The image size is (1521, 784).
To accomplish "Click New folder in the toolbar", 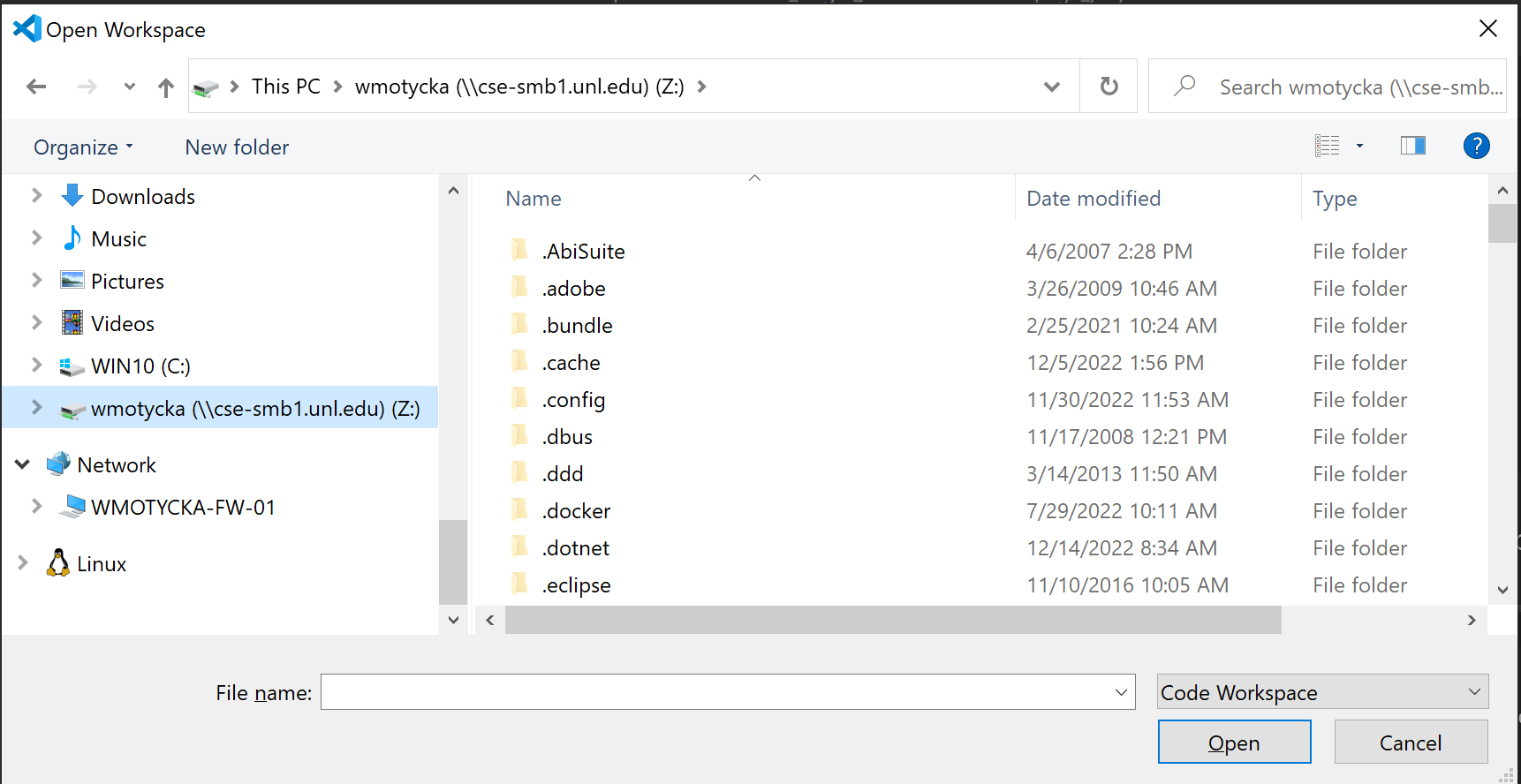I will 237,147.
